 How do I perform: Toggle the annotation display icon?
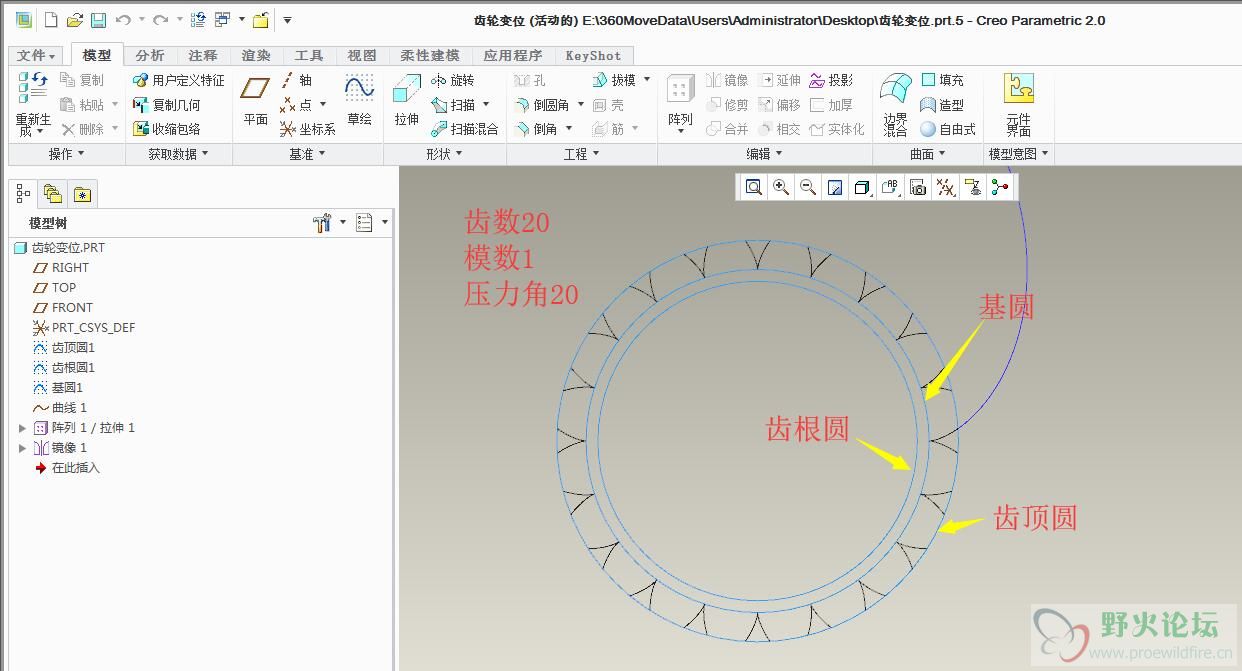(971, 187)
